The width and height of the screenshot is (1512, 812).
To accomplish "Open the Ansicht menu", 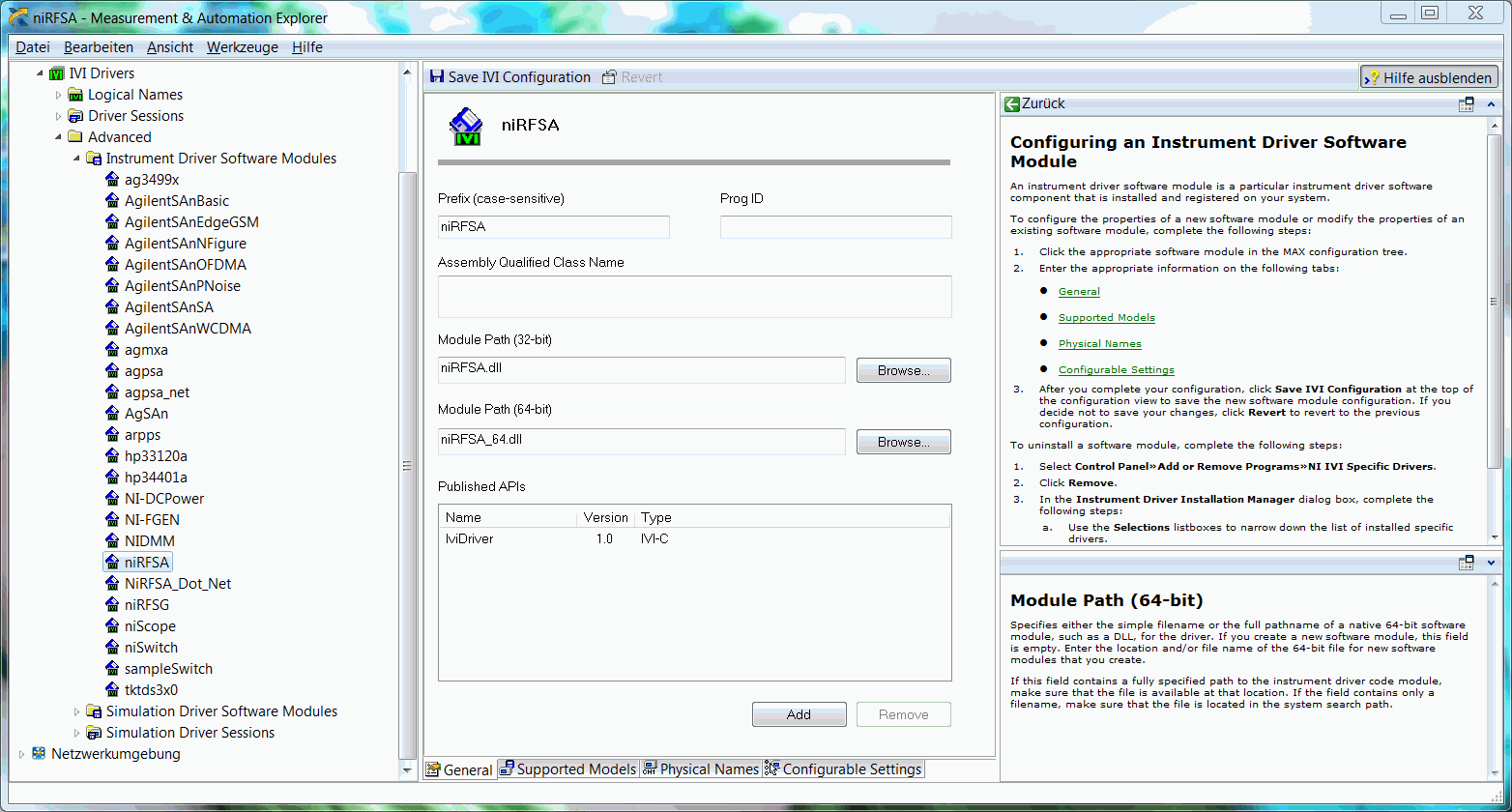I will (170, 47).
